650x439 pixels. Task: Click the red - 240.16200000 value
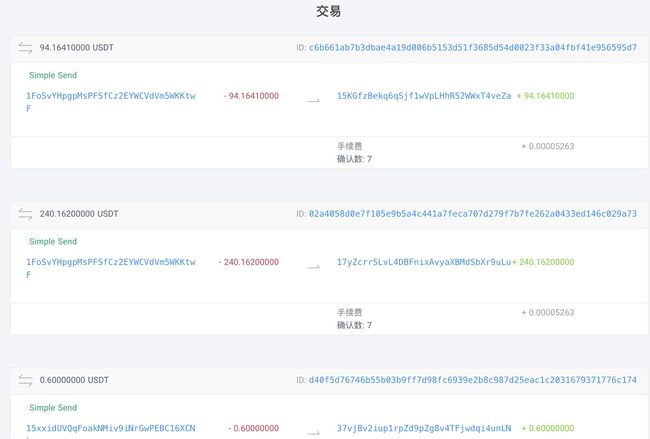(x=249, y=262)
